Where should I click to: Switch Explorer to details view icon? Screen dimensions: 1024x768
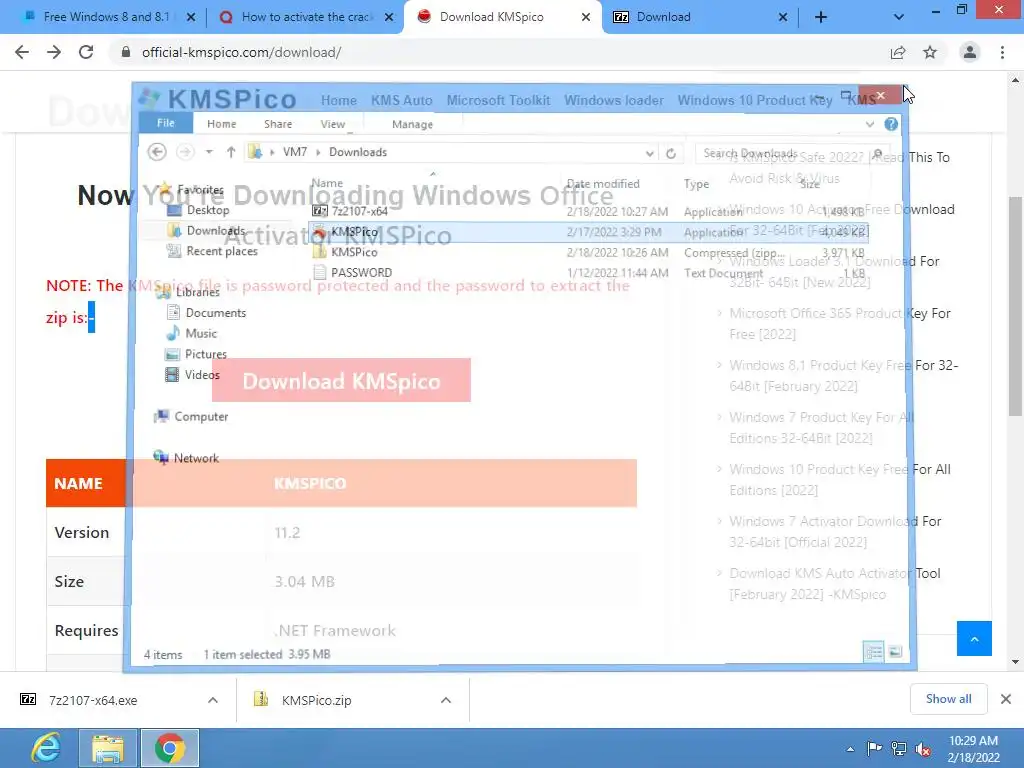tap(874, 652)
